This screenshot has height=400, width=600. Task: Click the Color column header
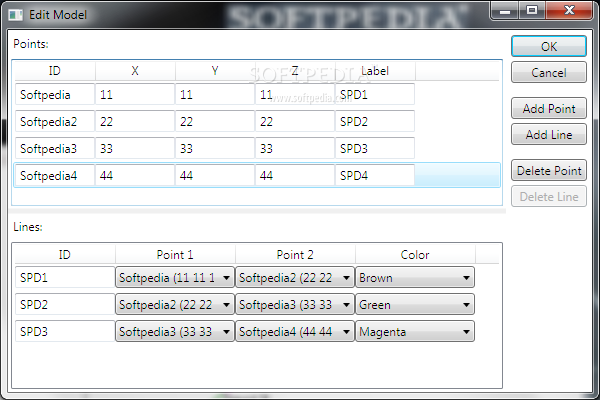415,255
